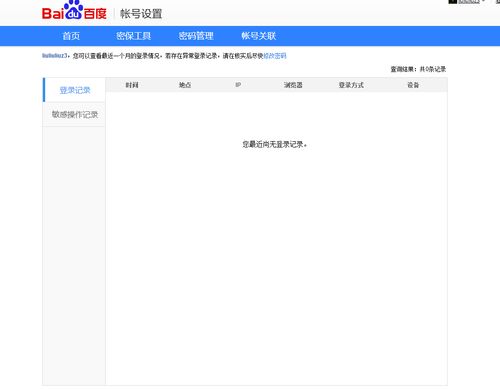Open the 帐号关联 navigation tab
The image size is (500, 390).
tap(259, 36)
